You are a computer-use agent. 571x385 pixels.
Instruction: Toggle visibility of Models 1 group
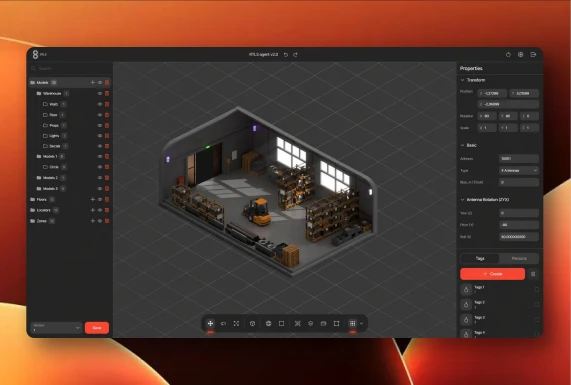100,157
